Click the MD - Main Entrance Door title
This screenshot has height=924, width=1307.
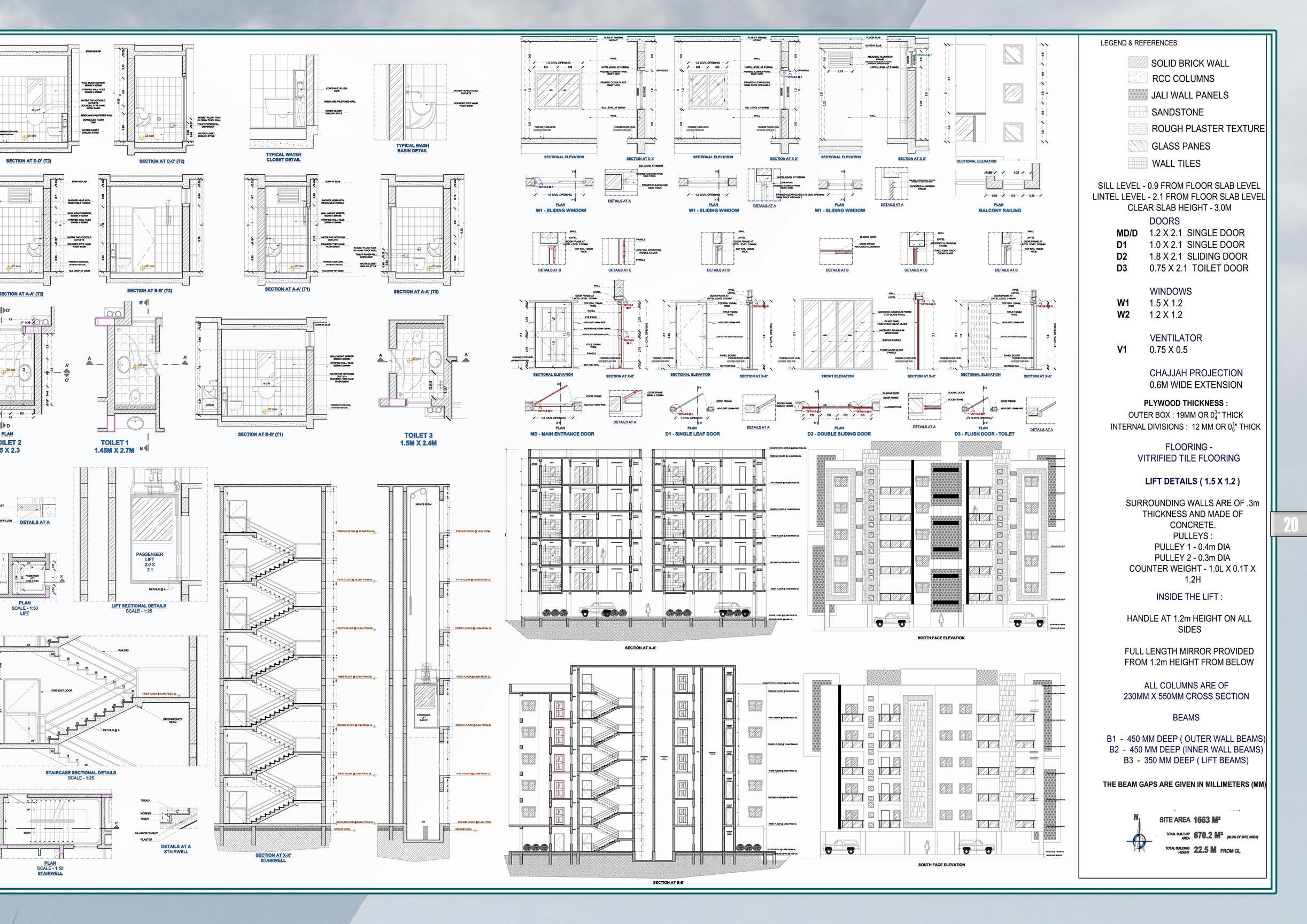(562, 433)
